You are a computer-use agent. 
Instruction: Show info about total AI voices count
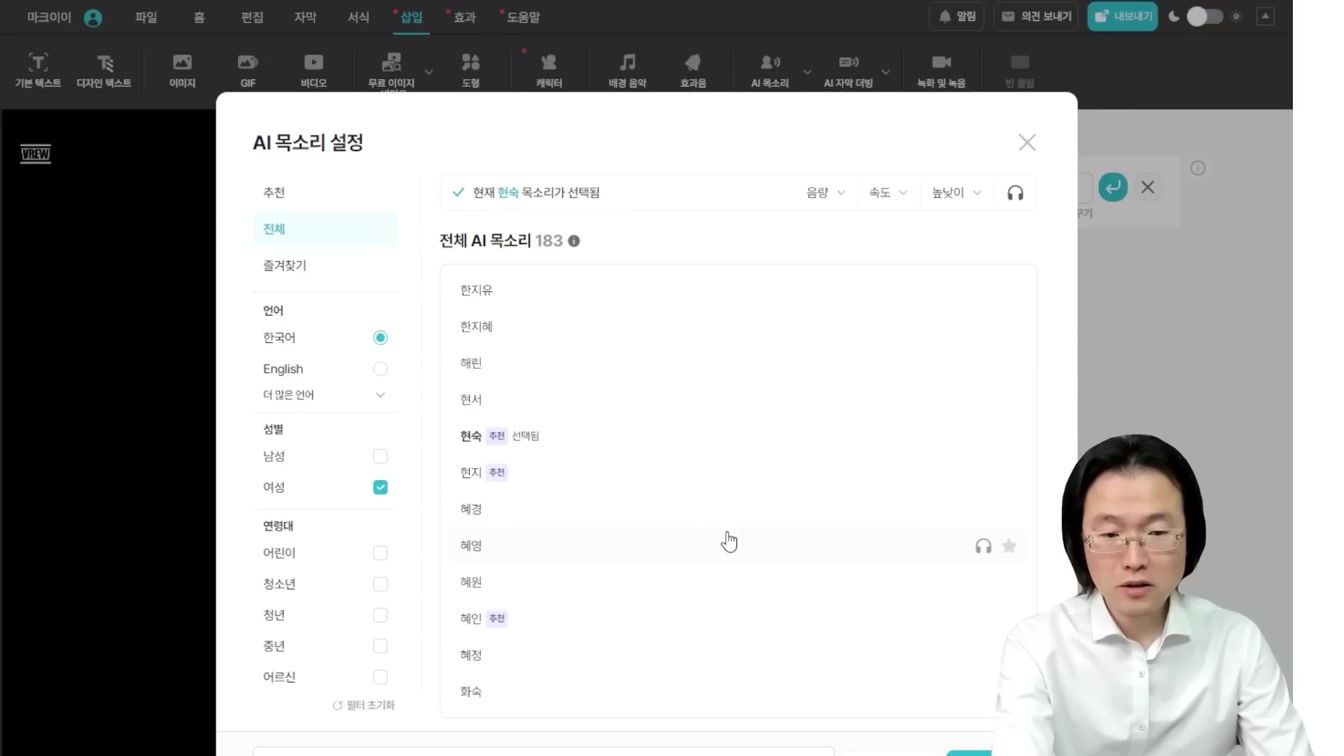pos(574,241)
